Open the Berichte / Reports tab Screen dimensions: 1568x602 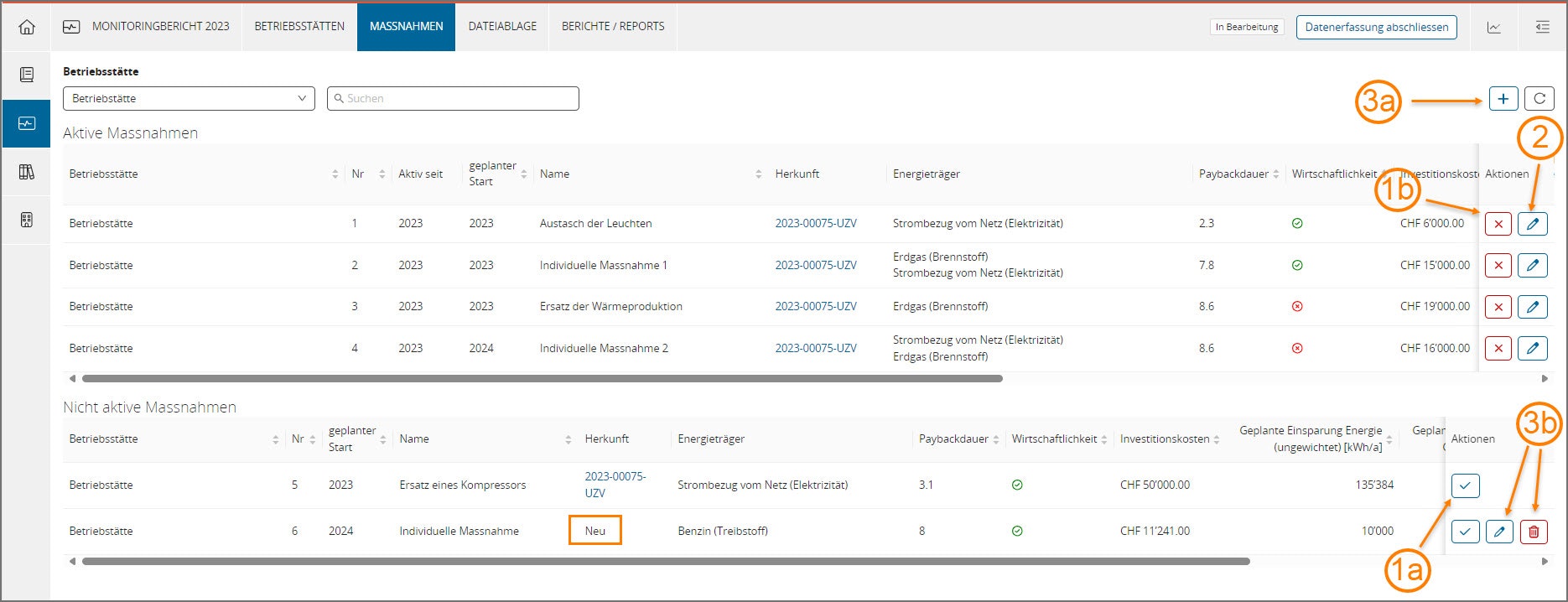(x=613, y=27)
